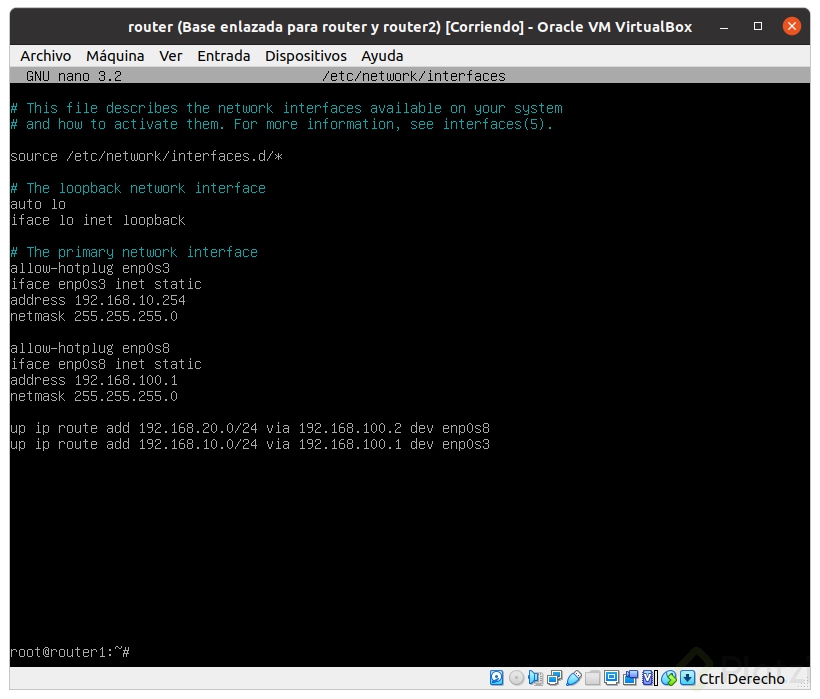The width and height of the screenshot is (820, 699).
Task: Open the Ver menu
Action: (x=170, y=56)
